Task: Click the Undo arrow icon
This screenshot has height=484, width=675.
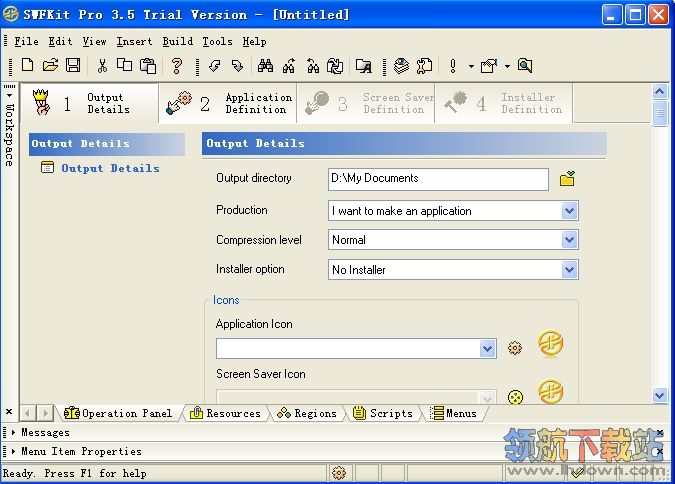Action: (214, 66)
